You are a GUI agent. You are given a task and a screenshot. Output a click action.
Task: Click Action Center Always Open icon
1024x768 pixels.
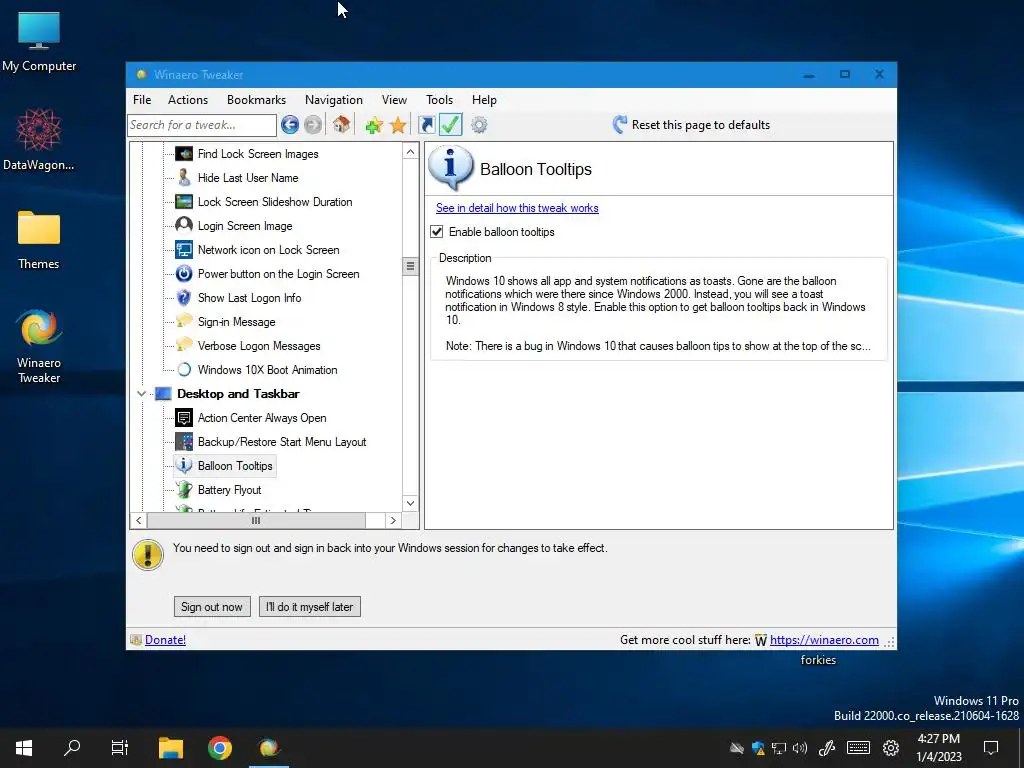(x=184, y=417)
